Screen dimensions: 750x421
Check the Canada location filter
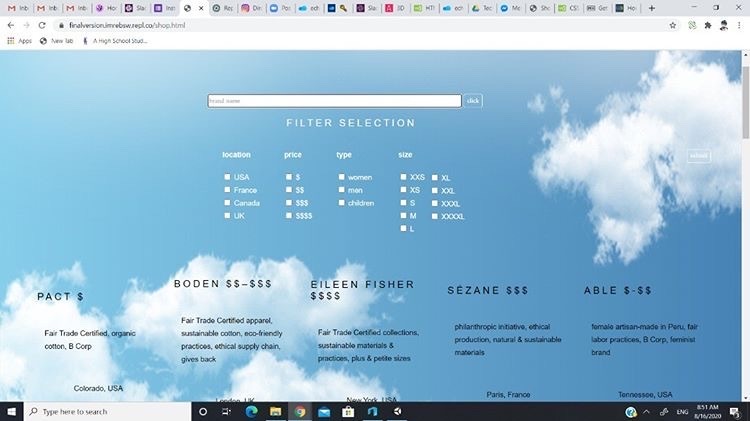pyautogui.click(x=227, y=203)
